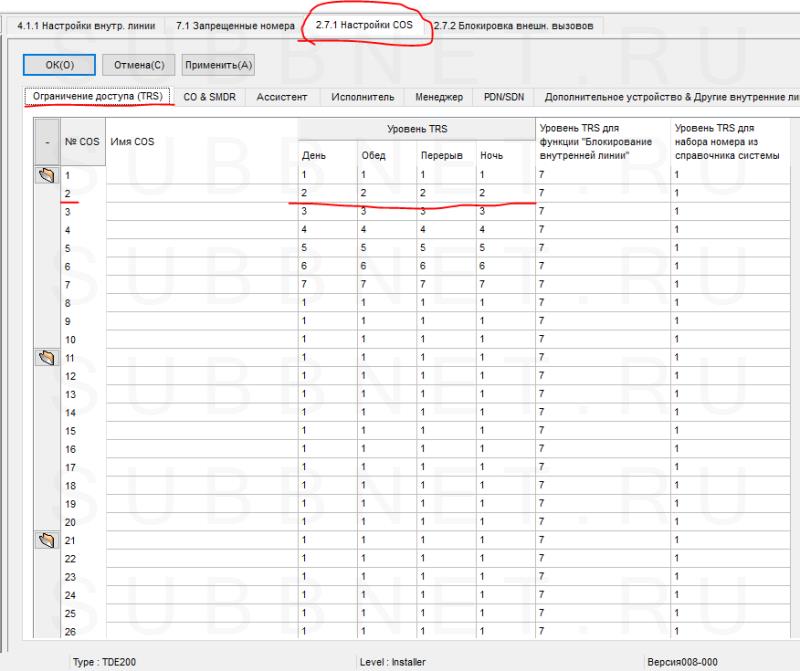The height and width of the screenshot is (671, 800).
Task: Apply changes with Применить(A) button
Action: (x=218, y=65)
